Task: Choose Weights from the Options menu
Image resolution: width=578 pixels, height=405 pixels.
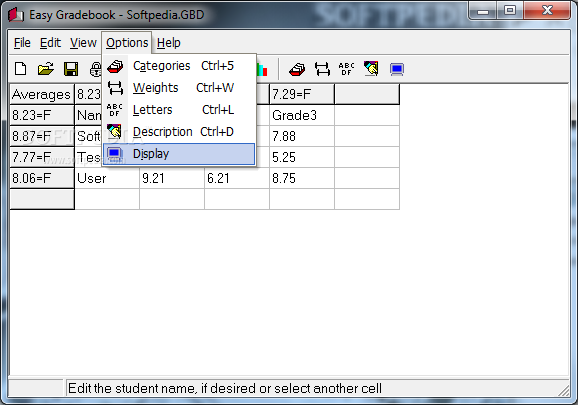Action: click(179, 88)
